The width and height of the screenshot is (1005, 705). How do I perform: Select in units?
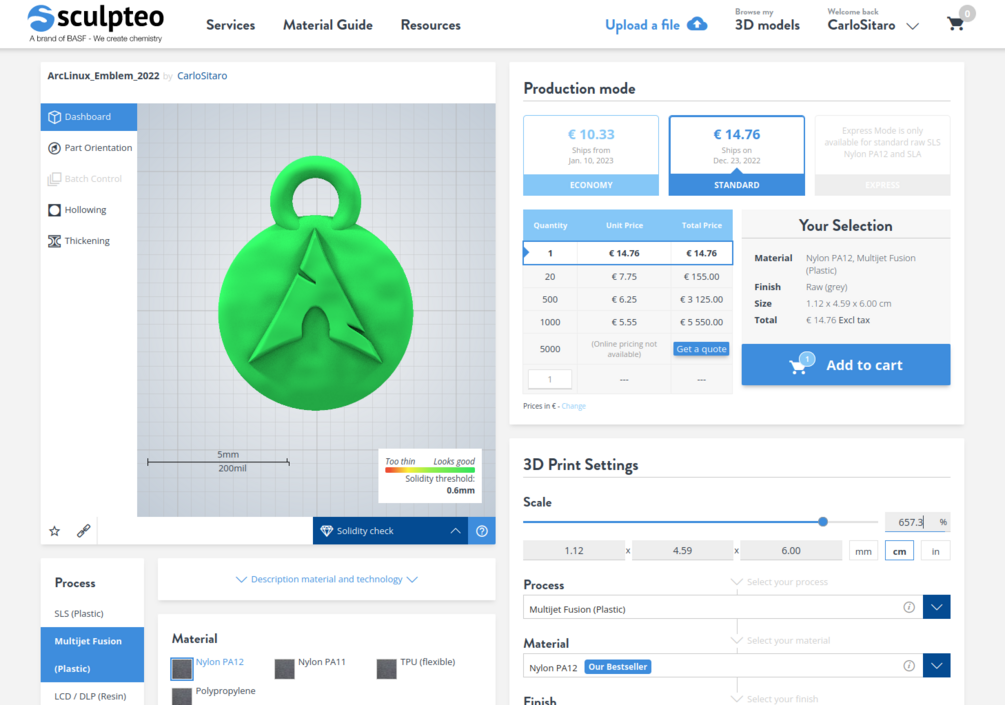click(x=936, y=551)
